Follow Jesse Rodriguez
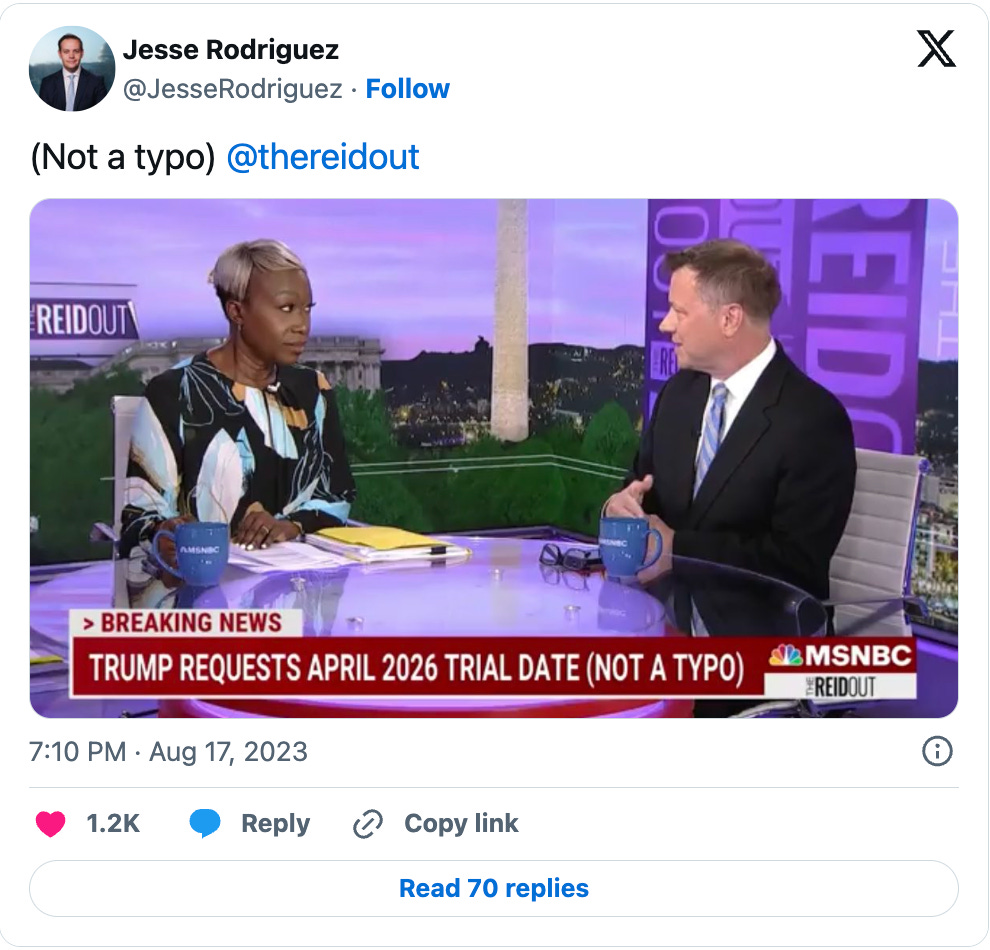Image resolution: width=990 pixels, height=950 pixels. tap(407, 89)
